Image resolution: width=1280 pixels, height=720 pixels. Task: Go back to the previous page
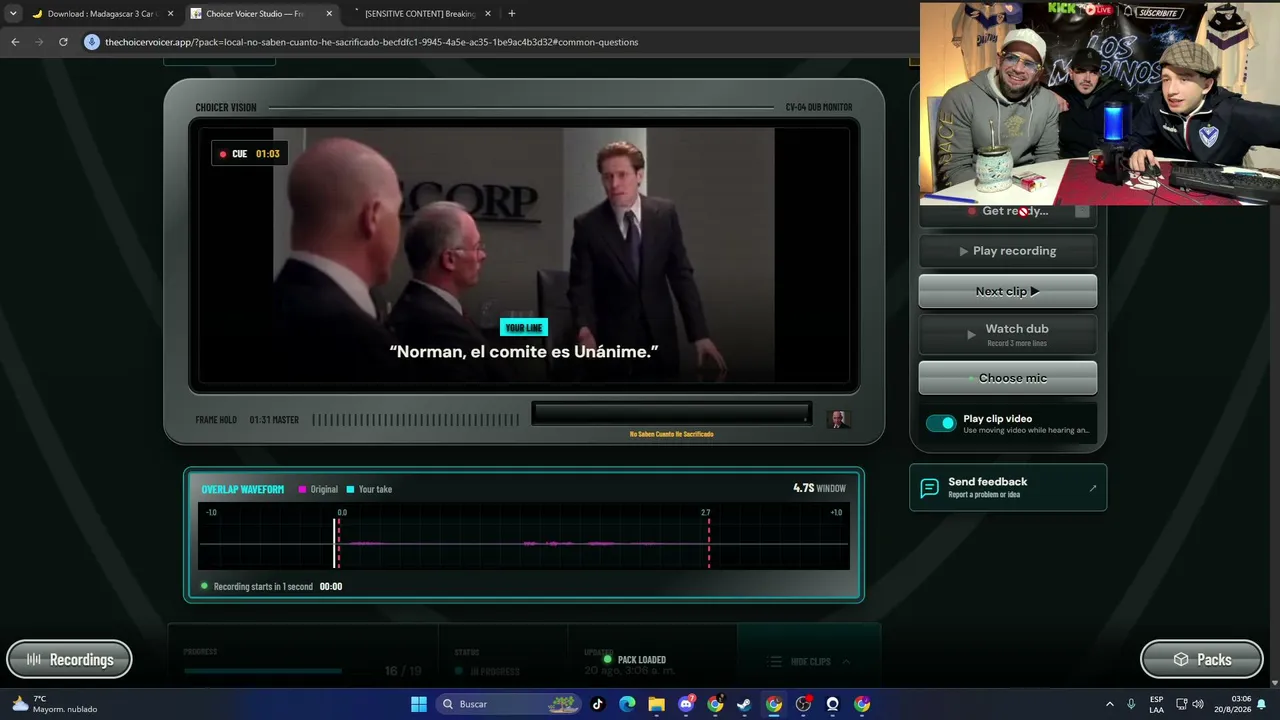(15, 42)
